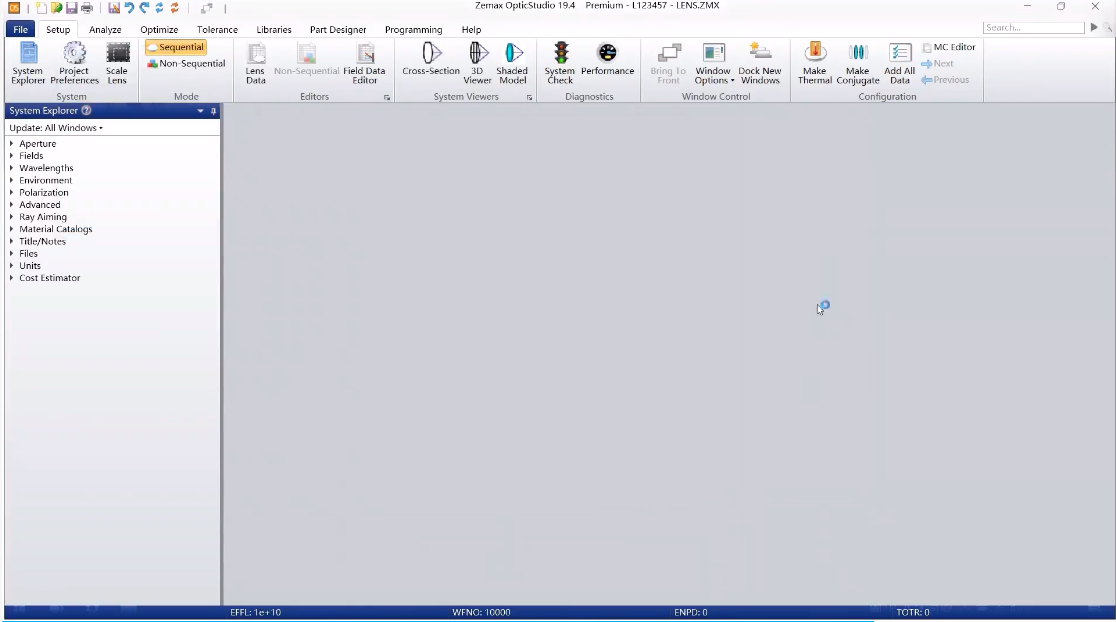Click the New file icon in quick toolbar
The height and width of the screenshot is (622, 1116).
41,8
